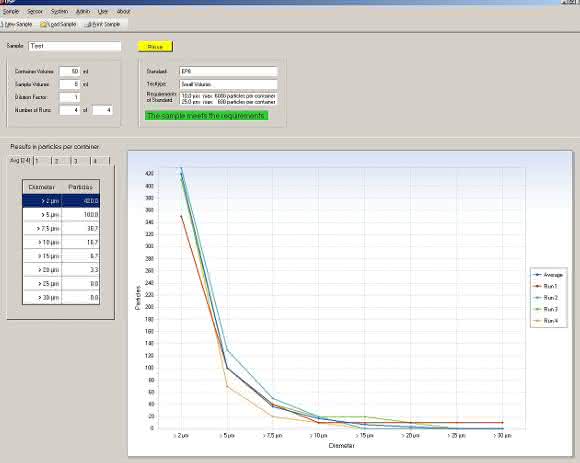Click the total number of runs field
This screenshot has width=580, height=463.
coord(102,110)
